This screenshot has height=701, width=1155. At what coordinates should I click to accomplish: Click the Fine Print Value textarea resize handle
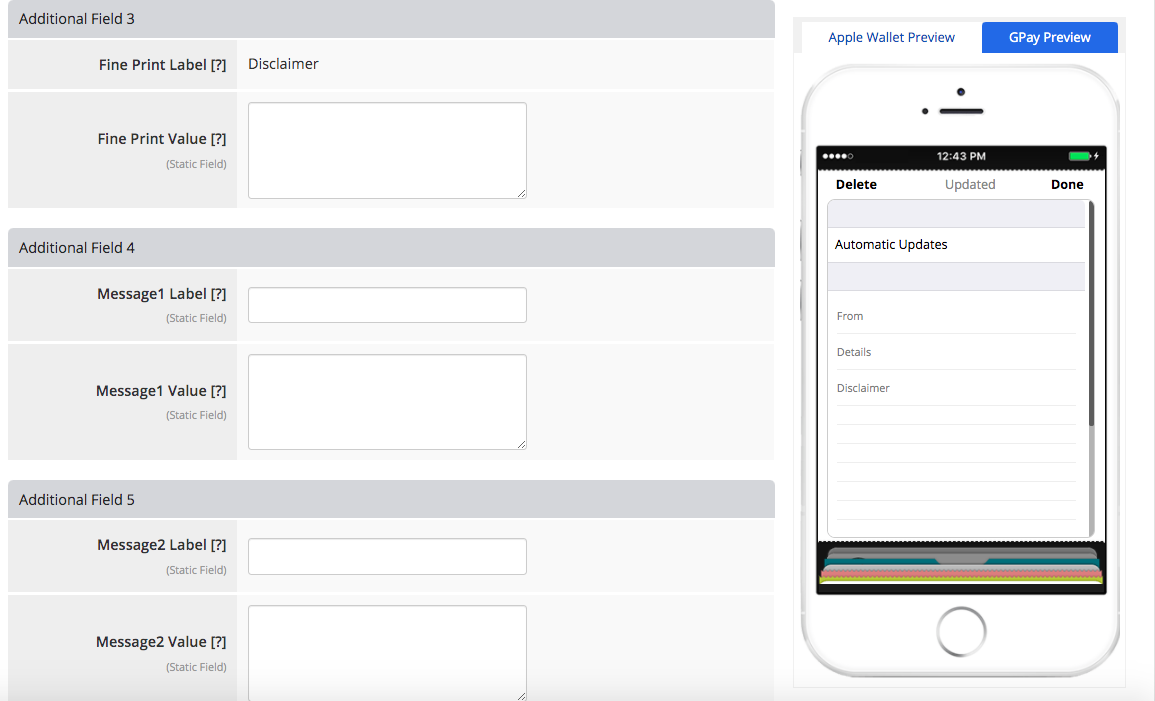pyautogui.click(x=522, y=194)
